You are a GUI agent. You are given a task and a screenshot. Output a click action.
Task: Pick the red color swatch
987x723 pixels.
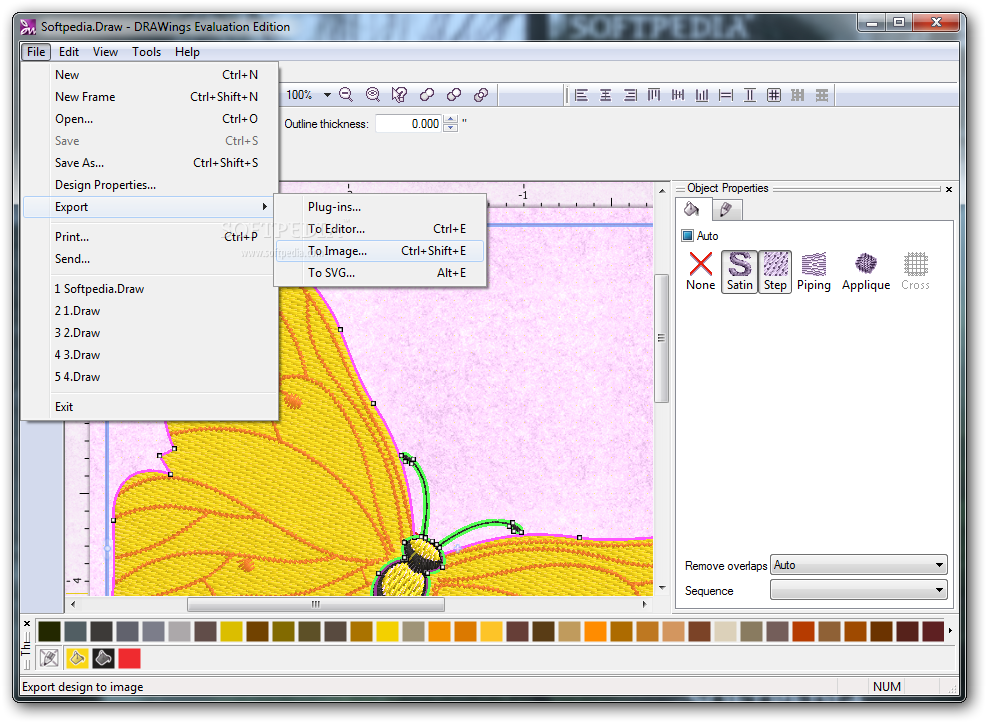(x=130, y=659)
